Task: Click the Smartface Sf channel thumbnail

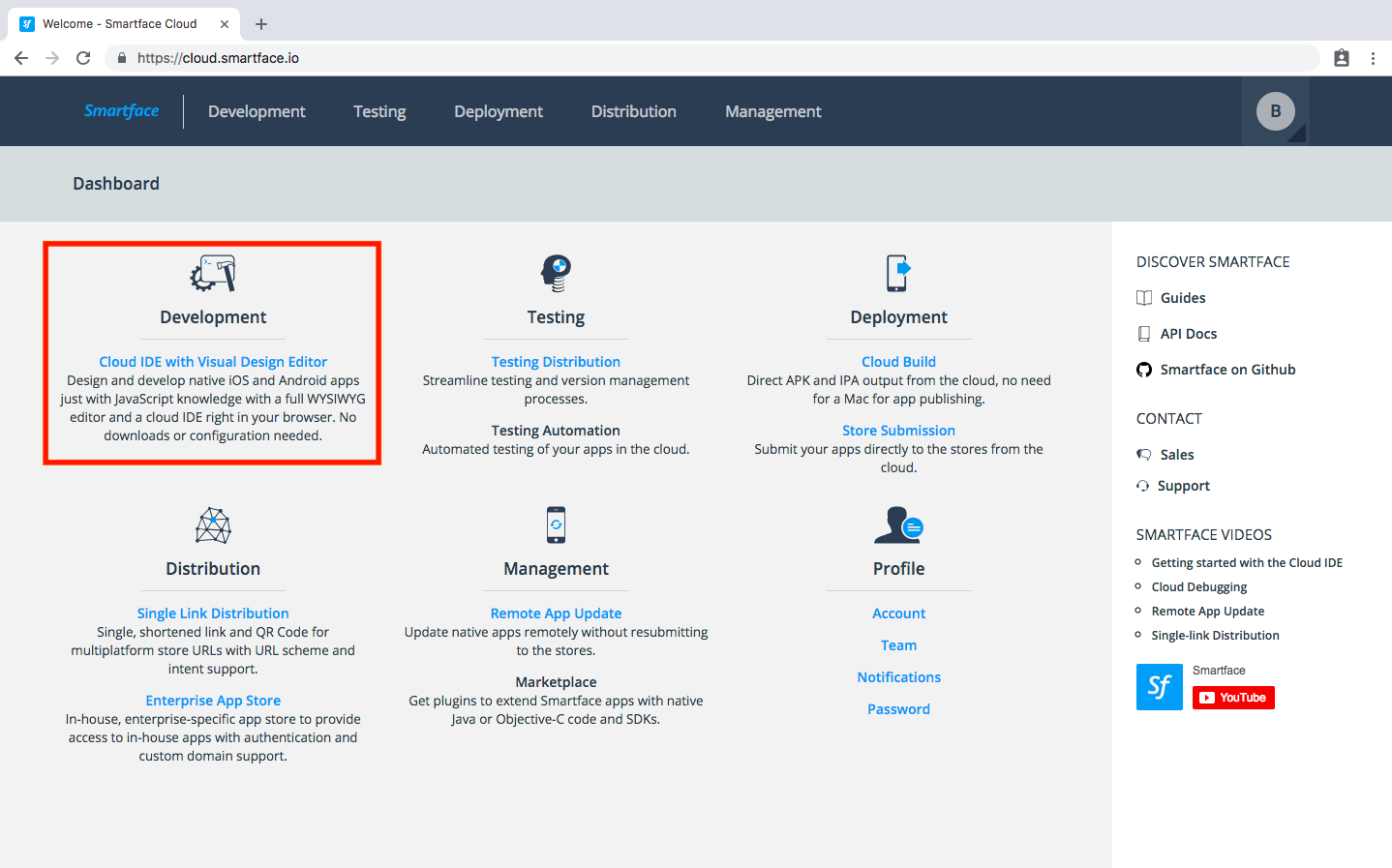Action: 1160,687
